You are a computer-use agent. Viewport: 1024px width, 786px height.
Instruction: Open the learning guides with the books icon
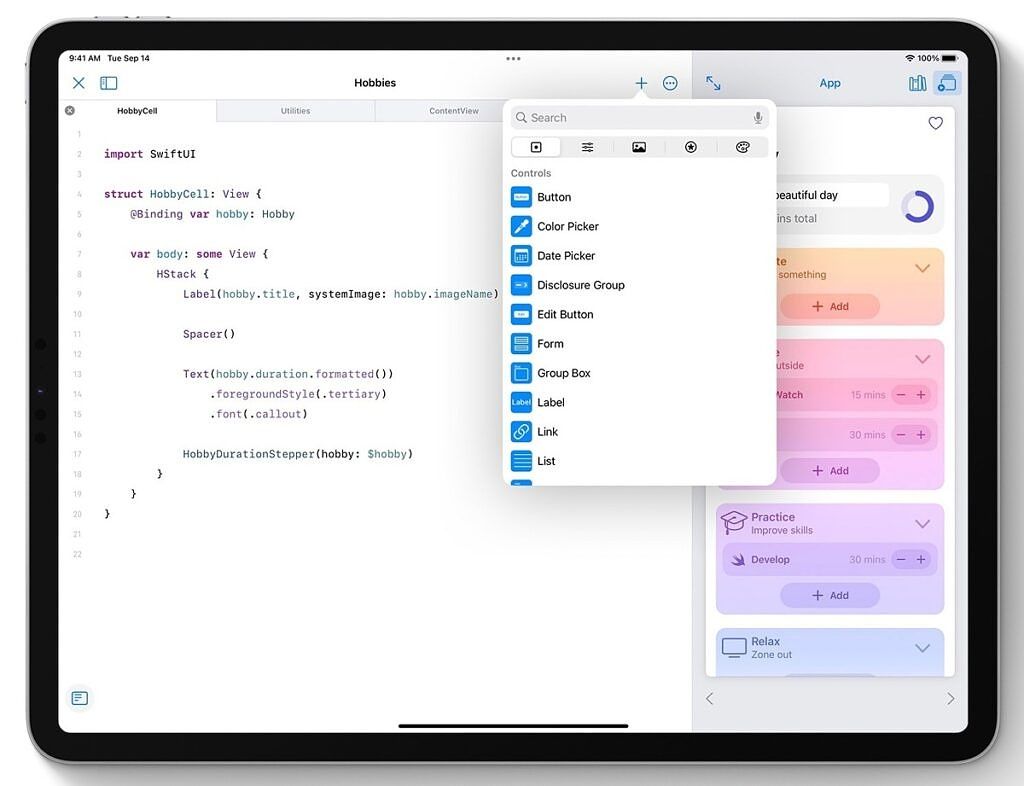pyautogui.click(x=917, y=83)
